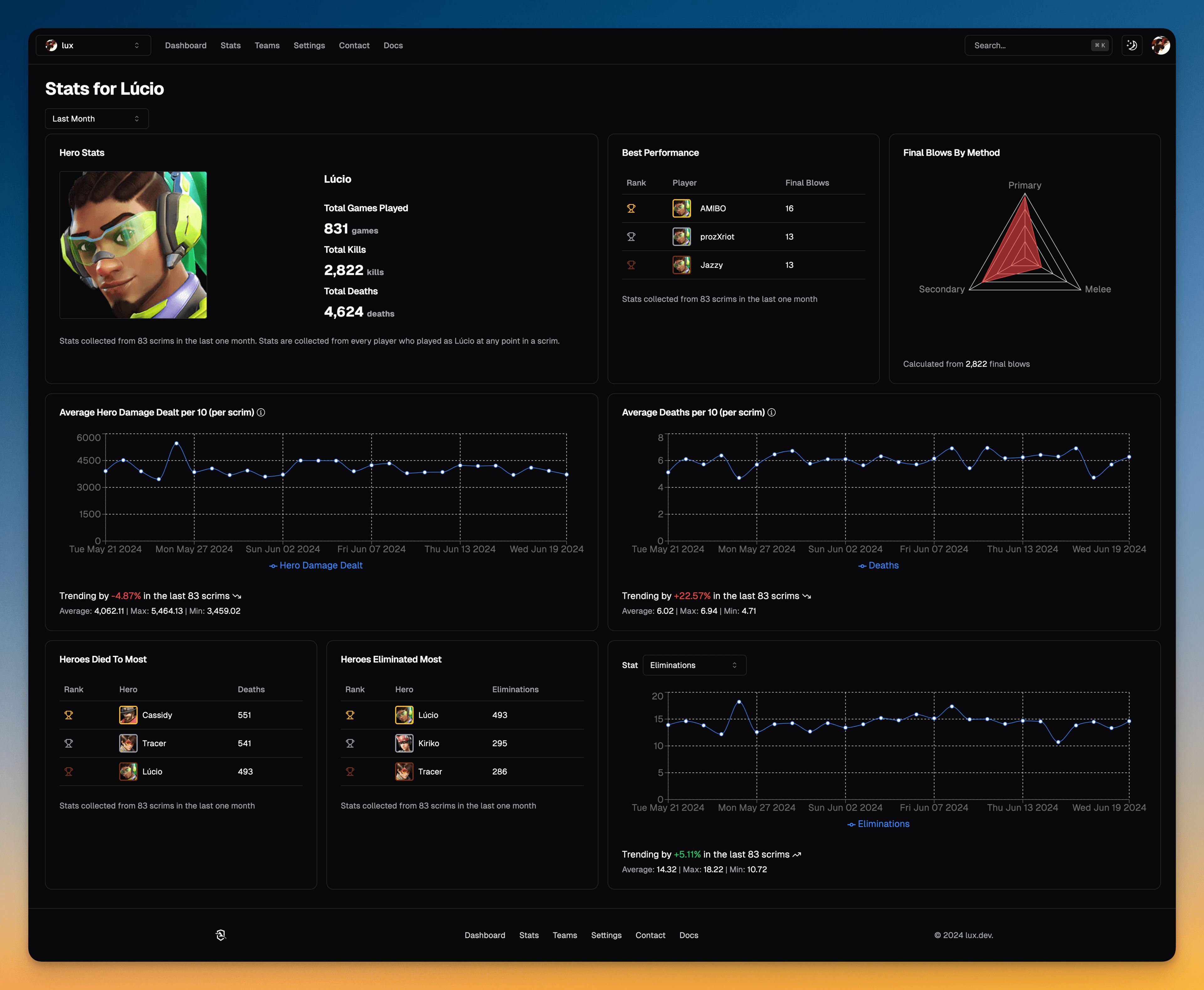
Task: Click the peak data point on damage chart
Action: click(x=176, y=443)
